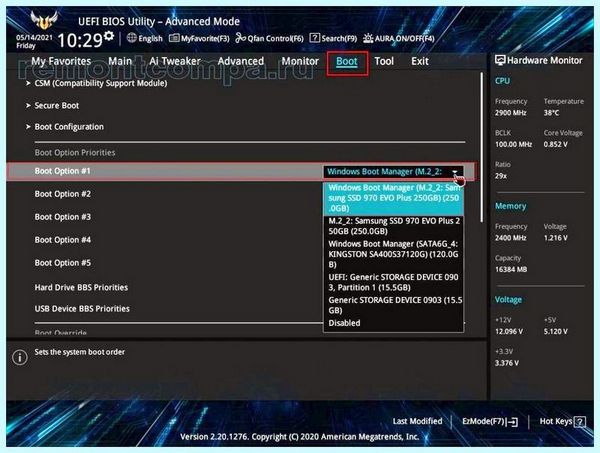Click +12V value 12.096 V
600x453 pixels.
coord(509,331)
